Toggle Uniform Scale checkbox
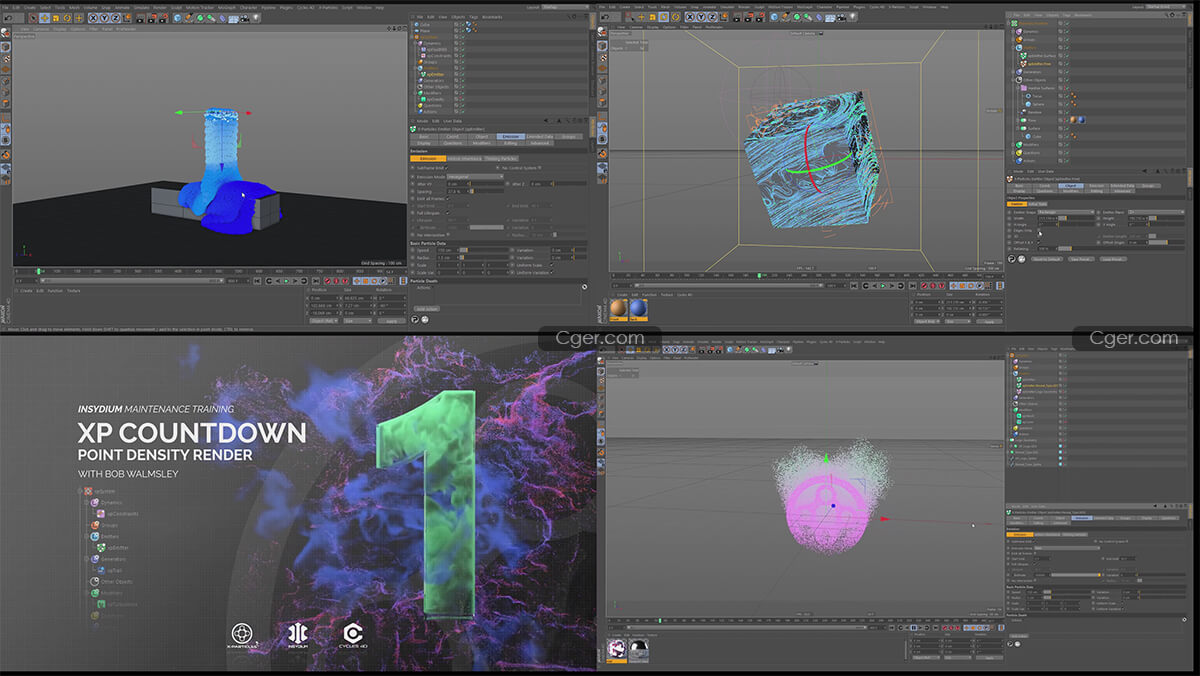 click(x=552, y=265)
